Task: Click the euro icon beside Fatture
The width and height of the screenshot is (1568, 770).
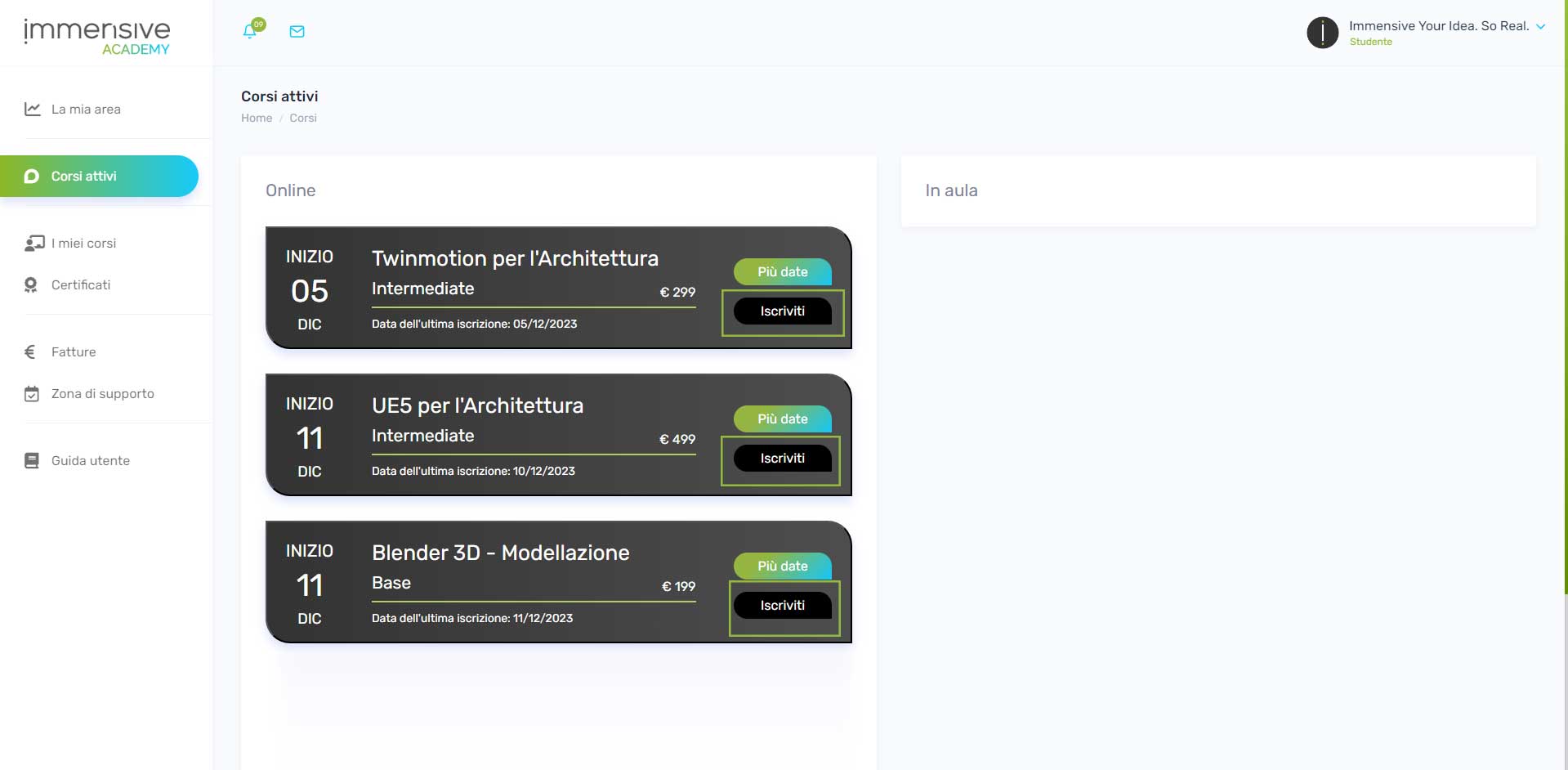Action: [x=30, y=351]
